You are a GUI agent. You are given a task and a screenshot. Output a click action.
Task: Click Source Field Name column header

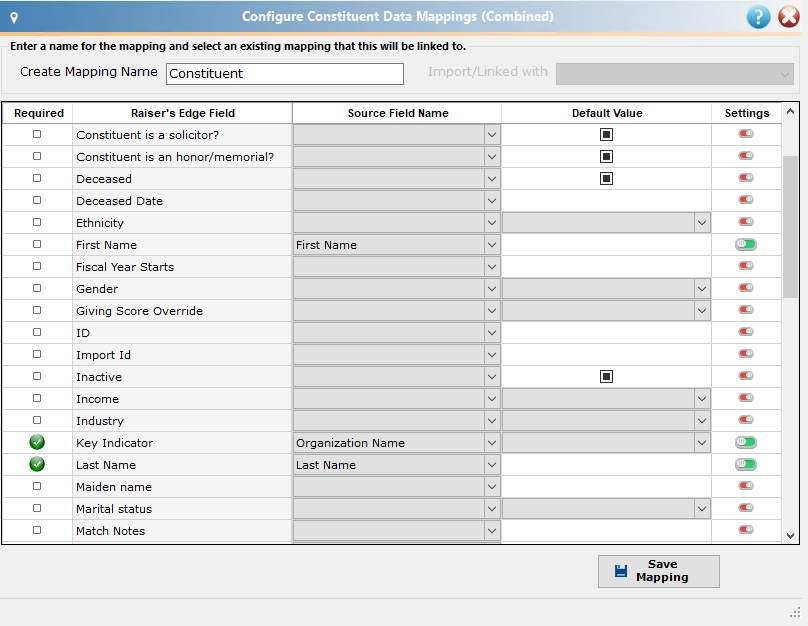pyautogui.click(x=397, y=113)
